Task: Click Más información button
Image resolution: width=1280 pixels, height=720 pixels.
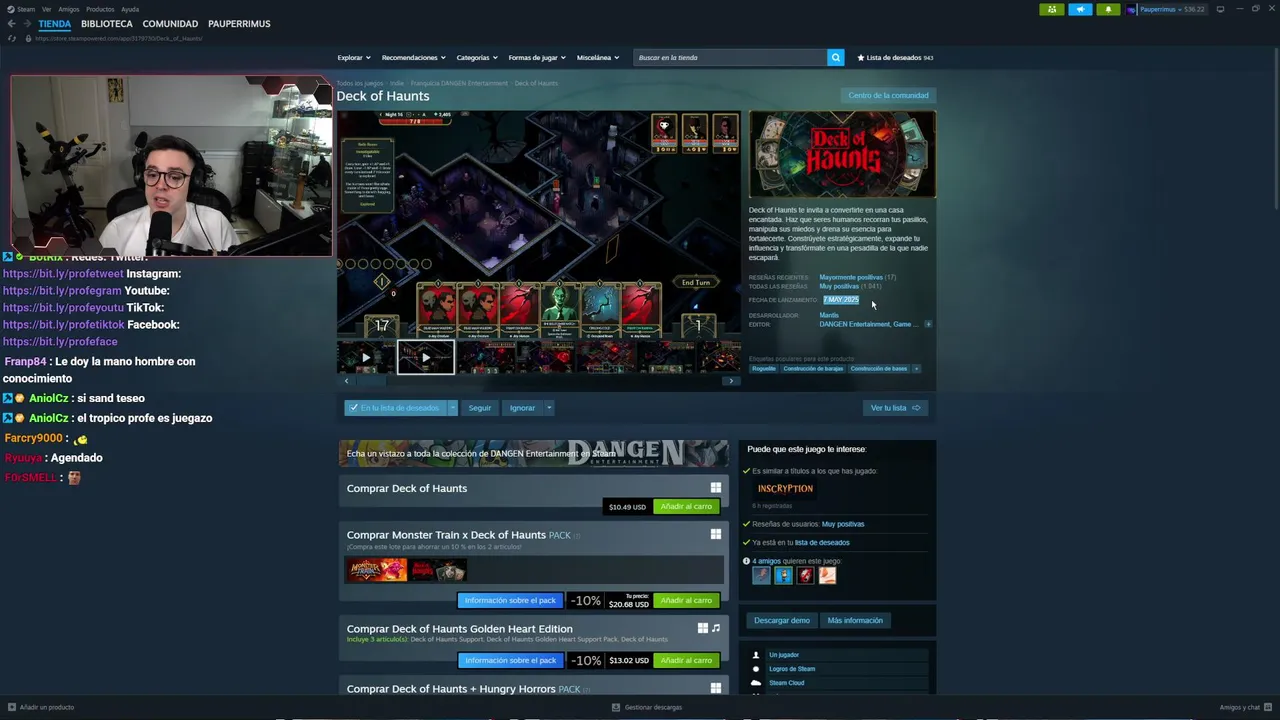Action: point(855,621)
